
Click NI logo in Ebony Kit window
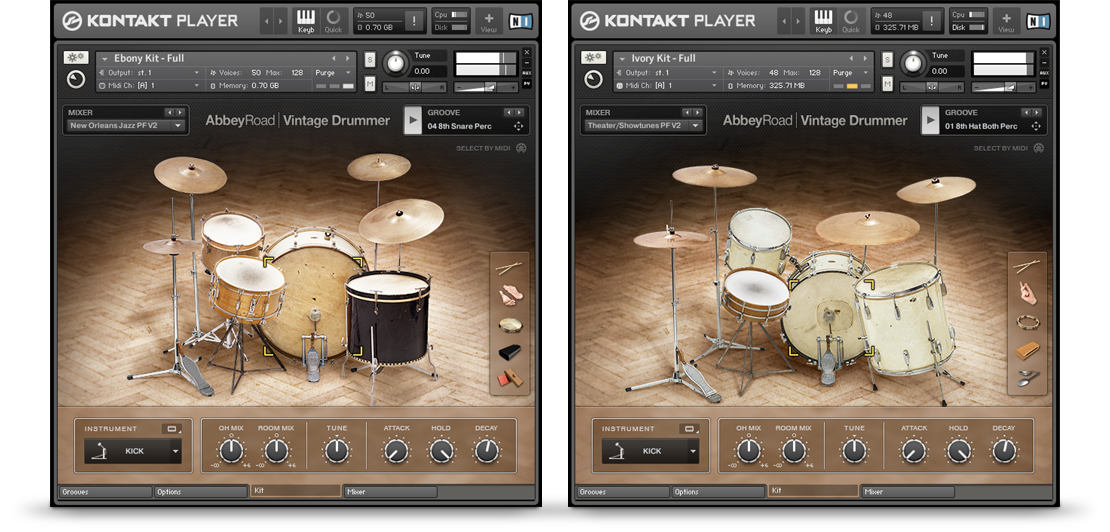coord(520,20)
